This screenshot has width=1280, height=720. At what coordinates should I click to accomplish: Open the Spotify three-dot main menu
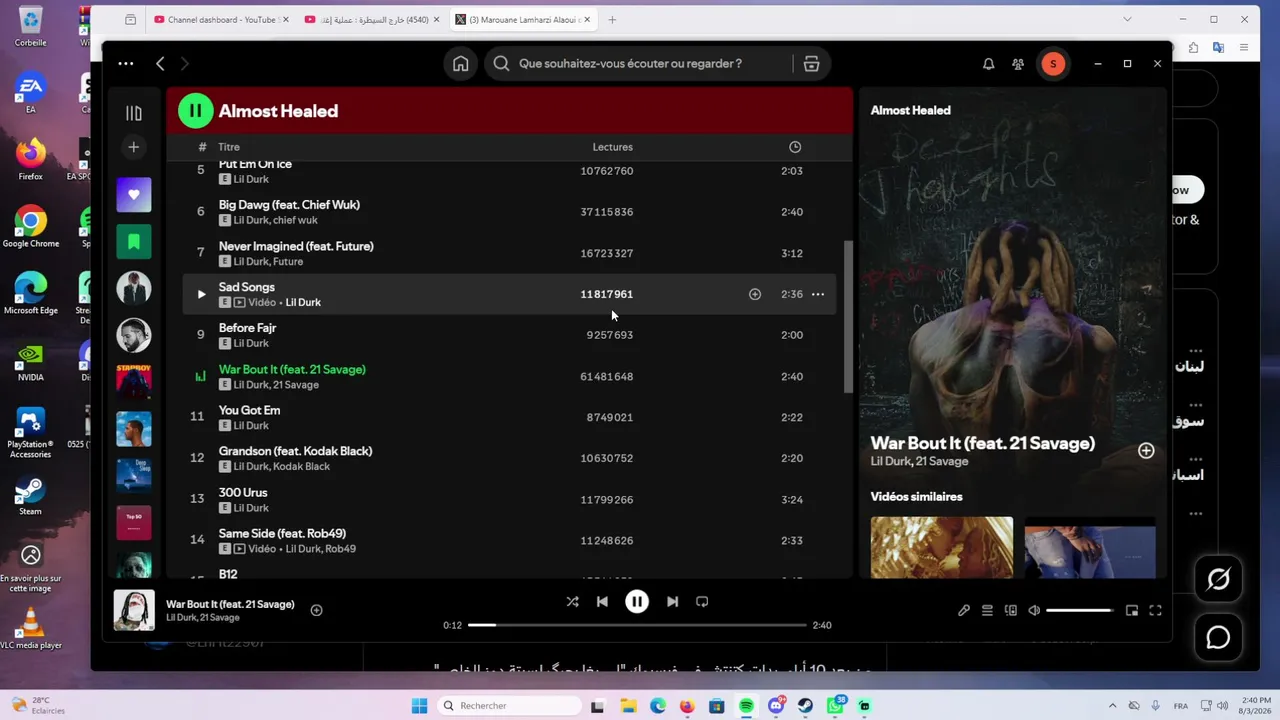pos(125,63)
